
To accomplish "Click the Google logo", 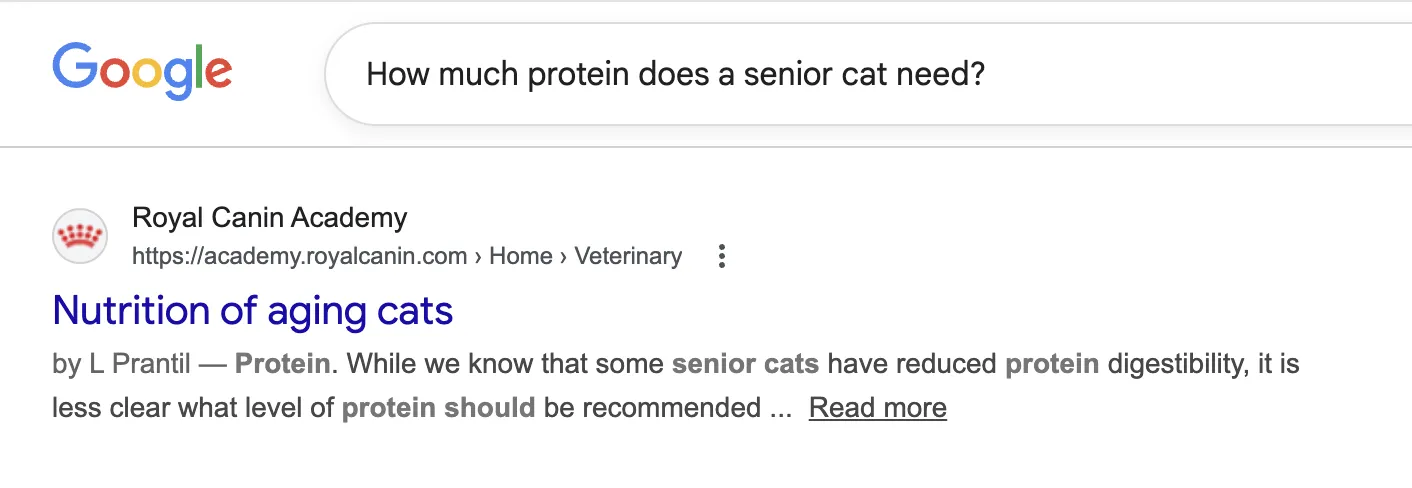I will tap(142, 70).
